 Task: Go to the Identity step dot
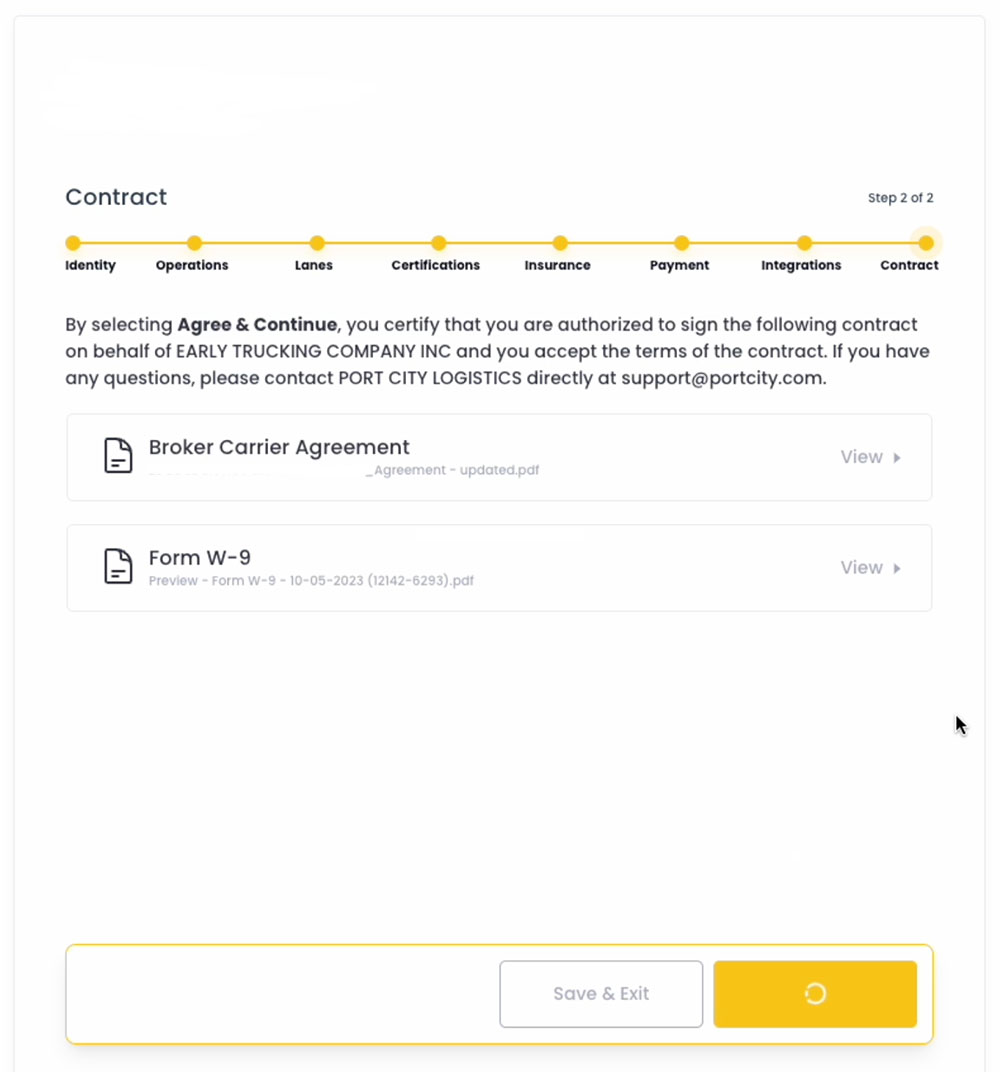point(73,243)
